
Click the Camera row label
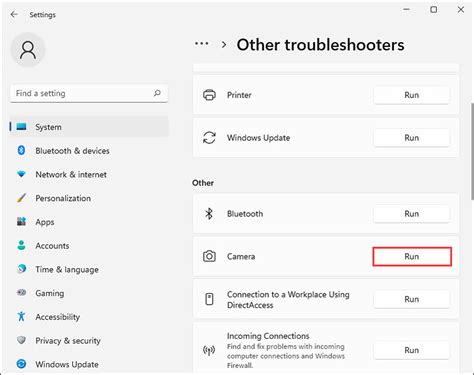point(241,256)
